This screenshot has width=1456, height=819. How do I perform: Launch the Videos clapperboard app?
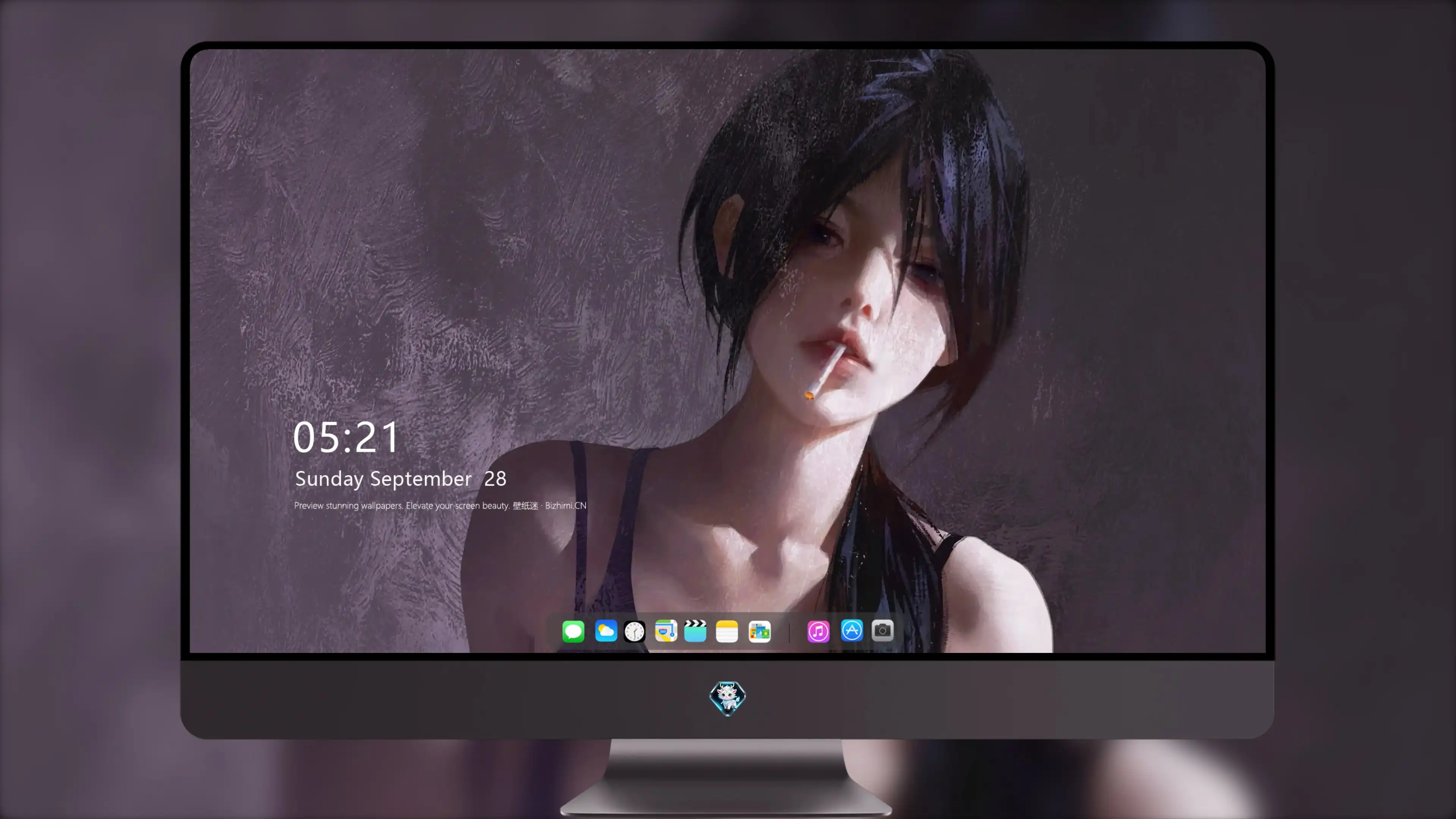point(695,631)
